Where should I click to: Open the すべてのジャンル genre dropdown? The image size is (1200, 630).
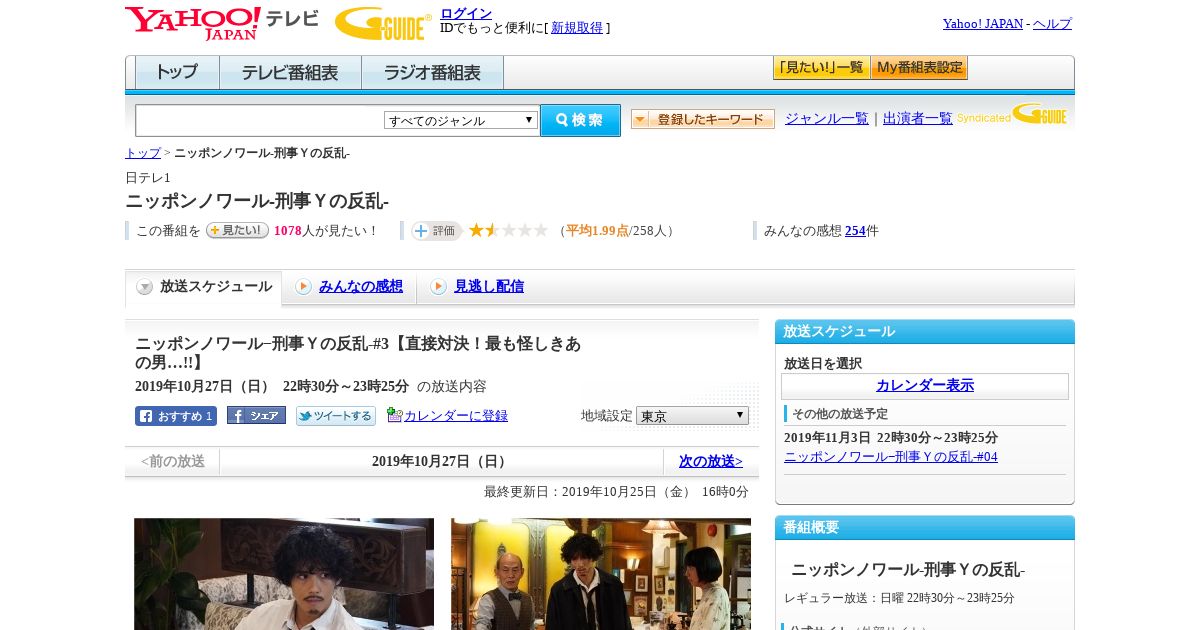click(x=461, y=120)
